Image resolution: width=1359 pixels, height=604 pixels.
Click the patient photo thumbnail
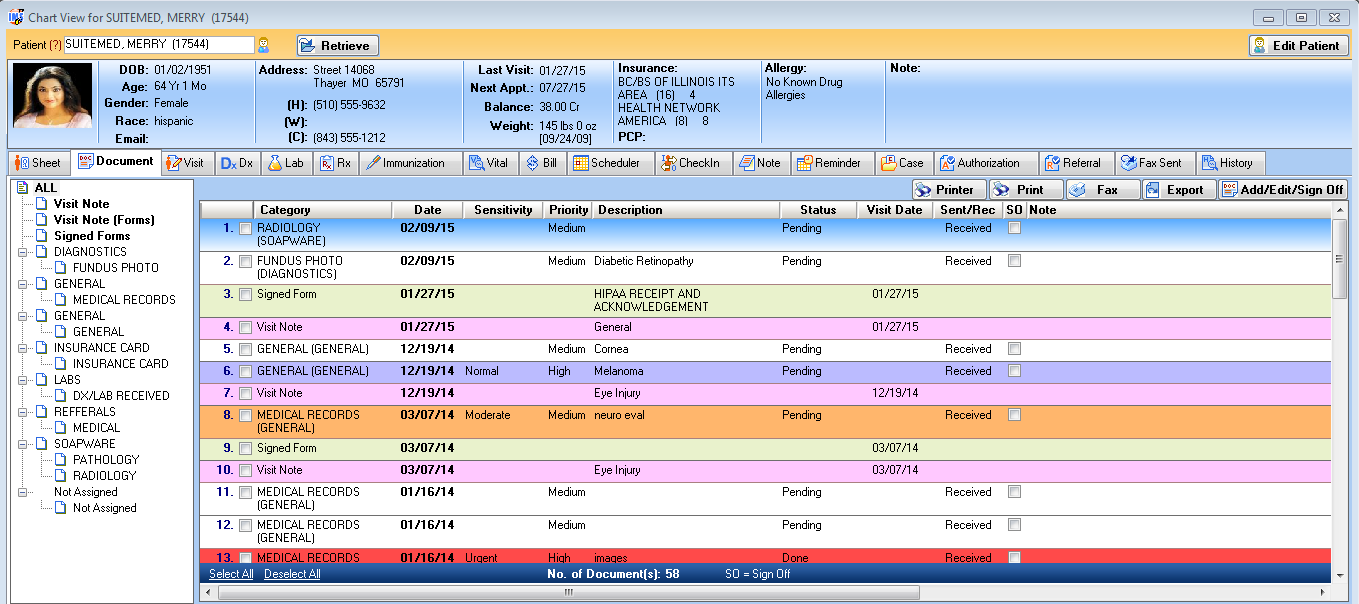click(x=52, y=96)
